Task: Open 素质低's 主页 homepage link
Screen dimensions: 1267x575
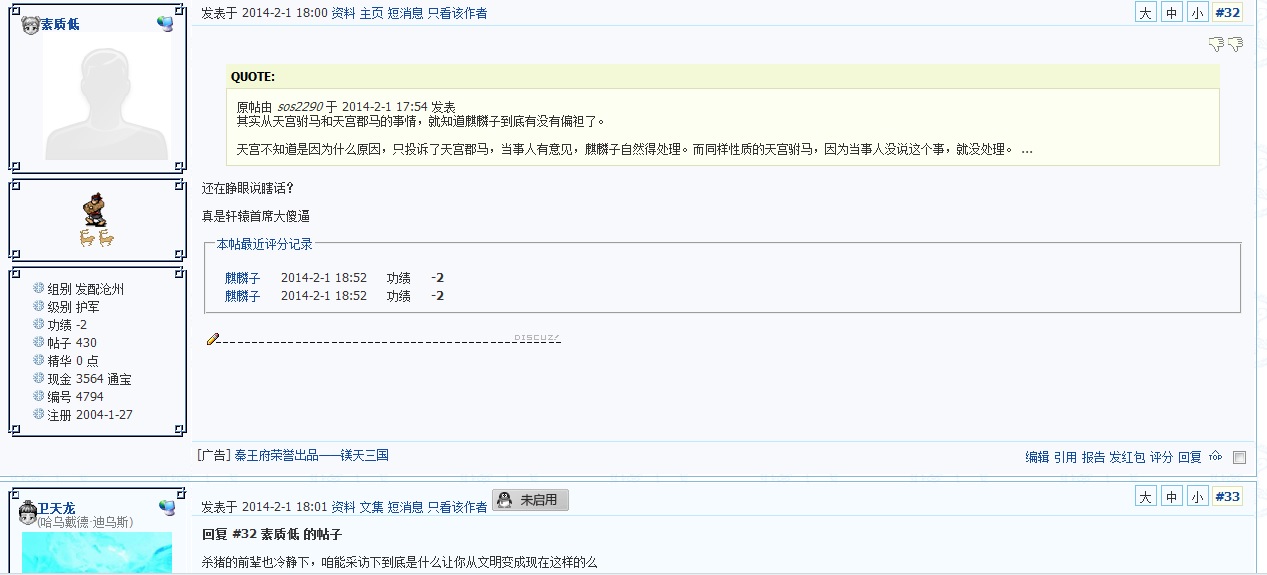Action: 371,14
